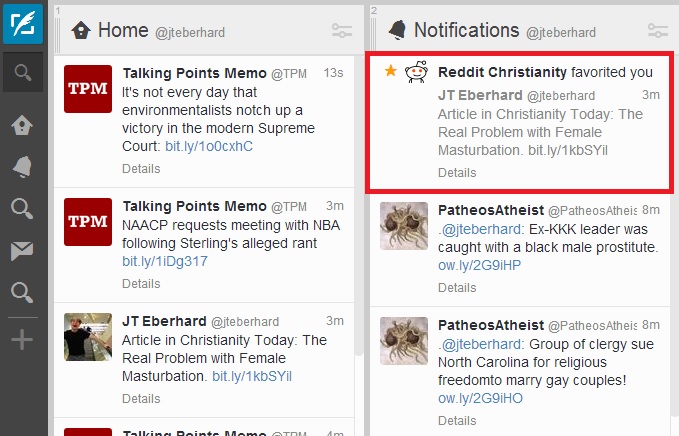The height and width of the screenshot is (436, 679).
Task: Click the @jteberhard mention in Ex-KKK tweet
Action: [481, 229]
